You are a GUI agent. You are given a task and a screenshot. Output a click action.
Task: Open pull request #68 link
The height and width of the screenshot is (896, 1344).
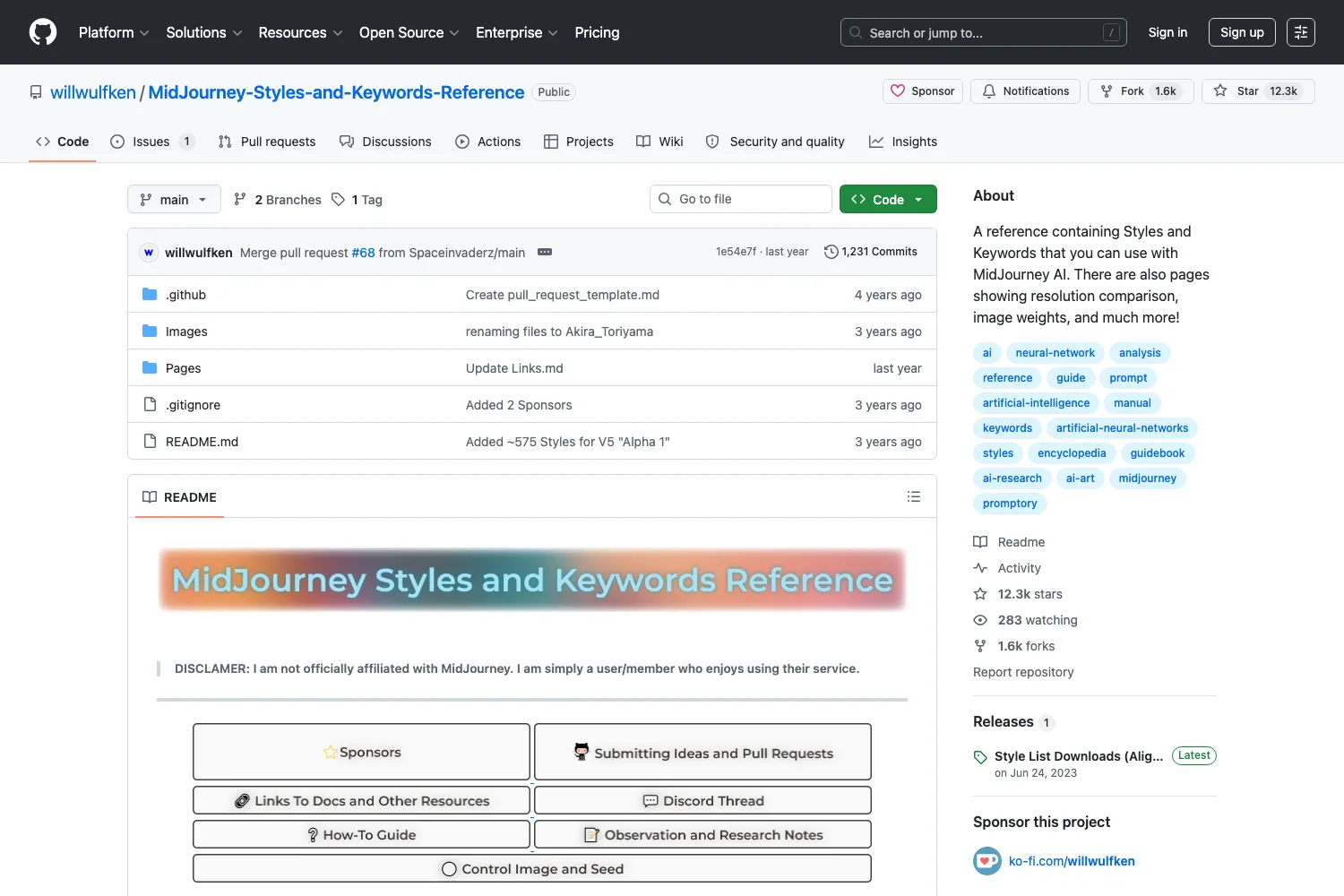[x=363, y=253]
